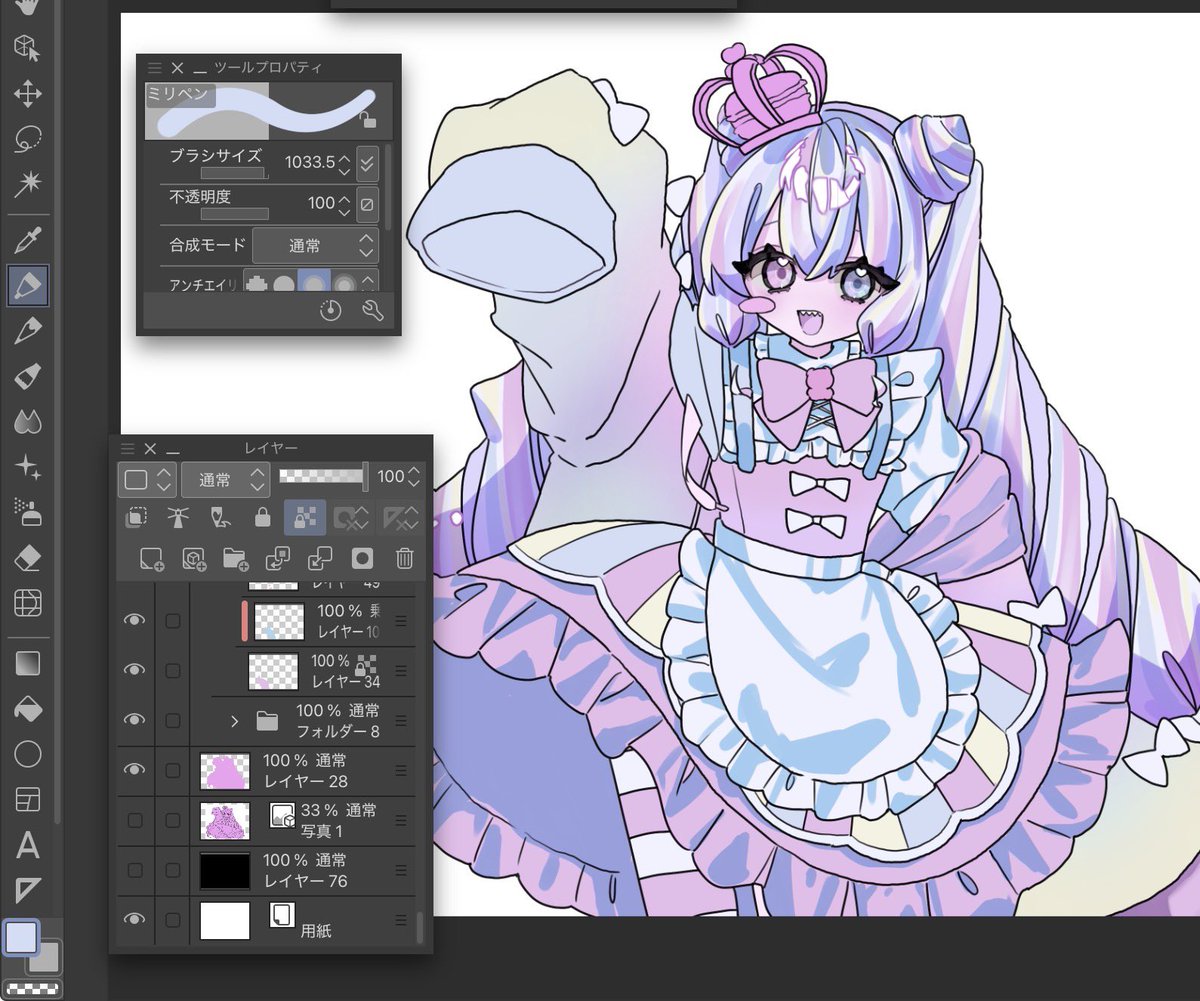
Task: Show the 写真 1 layer
Action: point(134,820)
